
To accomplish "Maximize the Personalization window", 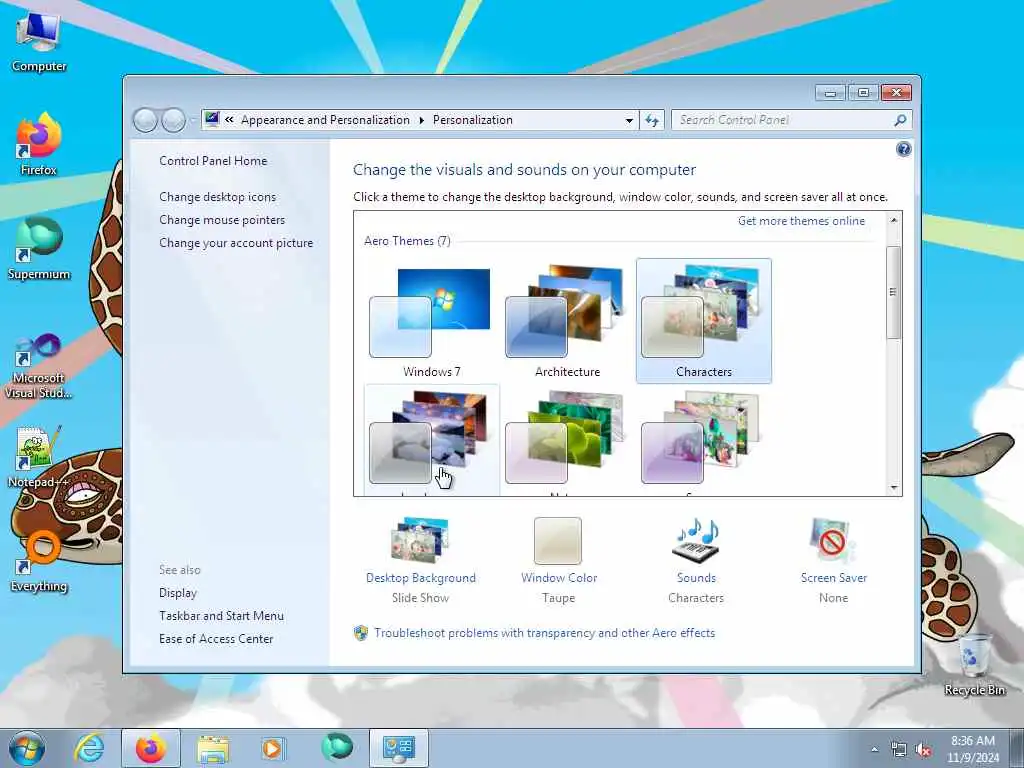I will click(x=863, y=93).
